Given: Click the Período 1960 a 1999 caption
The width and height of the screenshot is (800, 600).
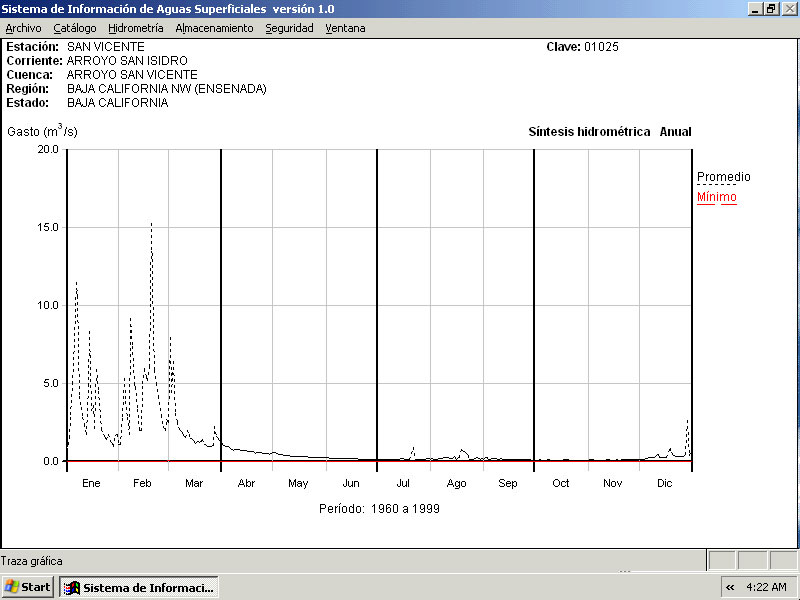Looking at the screenshot, I should (x=379, y=508).
